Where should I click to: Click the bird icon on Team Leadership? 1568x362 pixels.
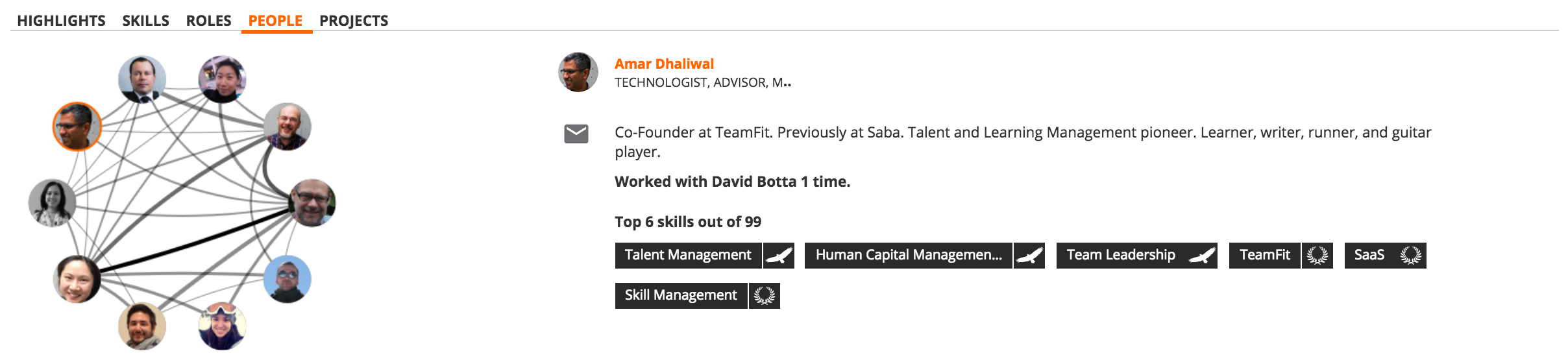(x=1202, y=256)
